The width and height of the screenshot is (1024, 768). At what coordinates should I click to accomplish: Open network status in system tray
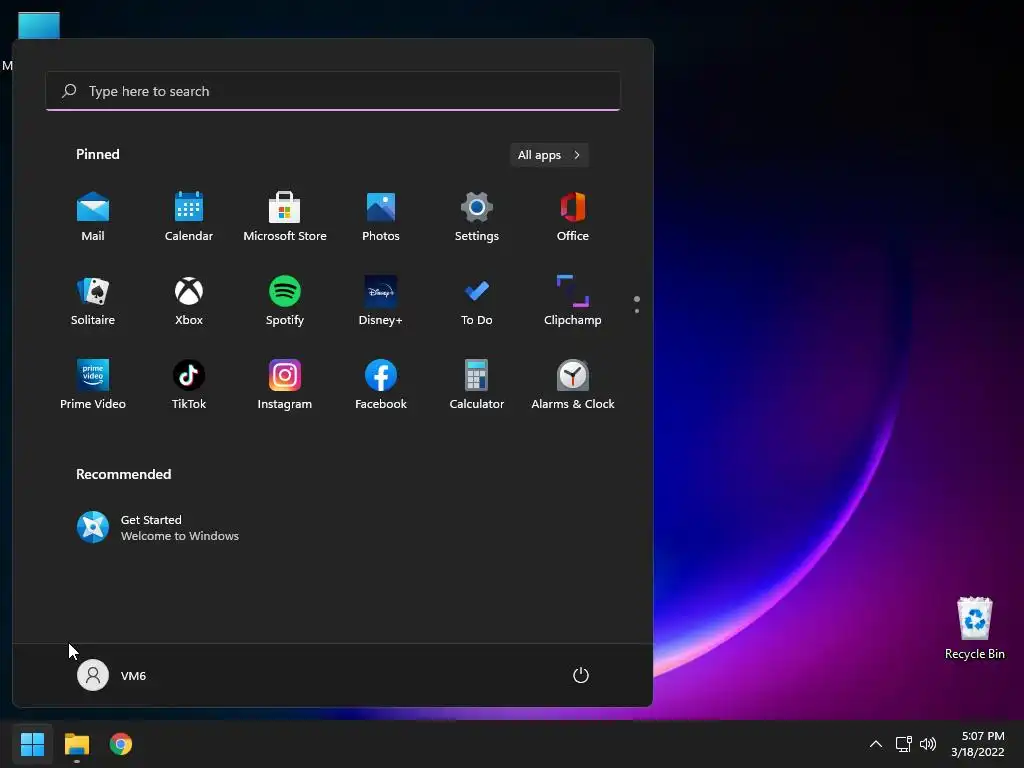coord(904,744)
